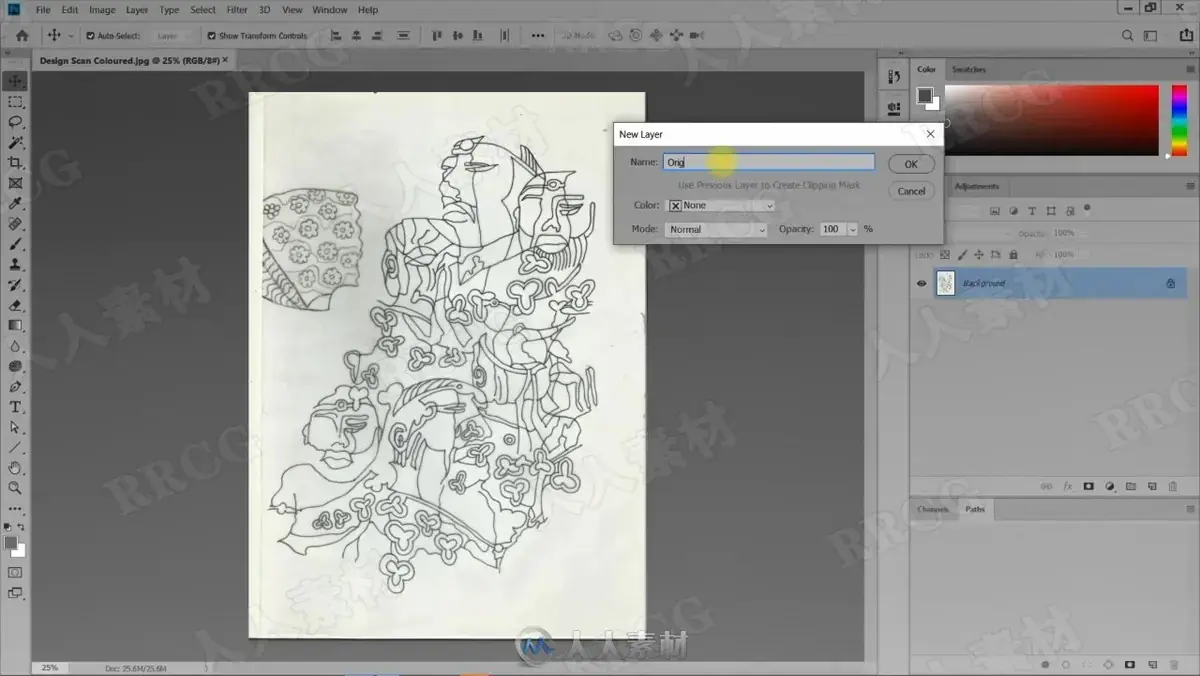This screenshot has width=1200, height=676.
Task: Select the History Brush tool
Action: (x=15, y=285)
